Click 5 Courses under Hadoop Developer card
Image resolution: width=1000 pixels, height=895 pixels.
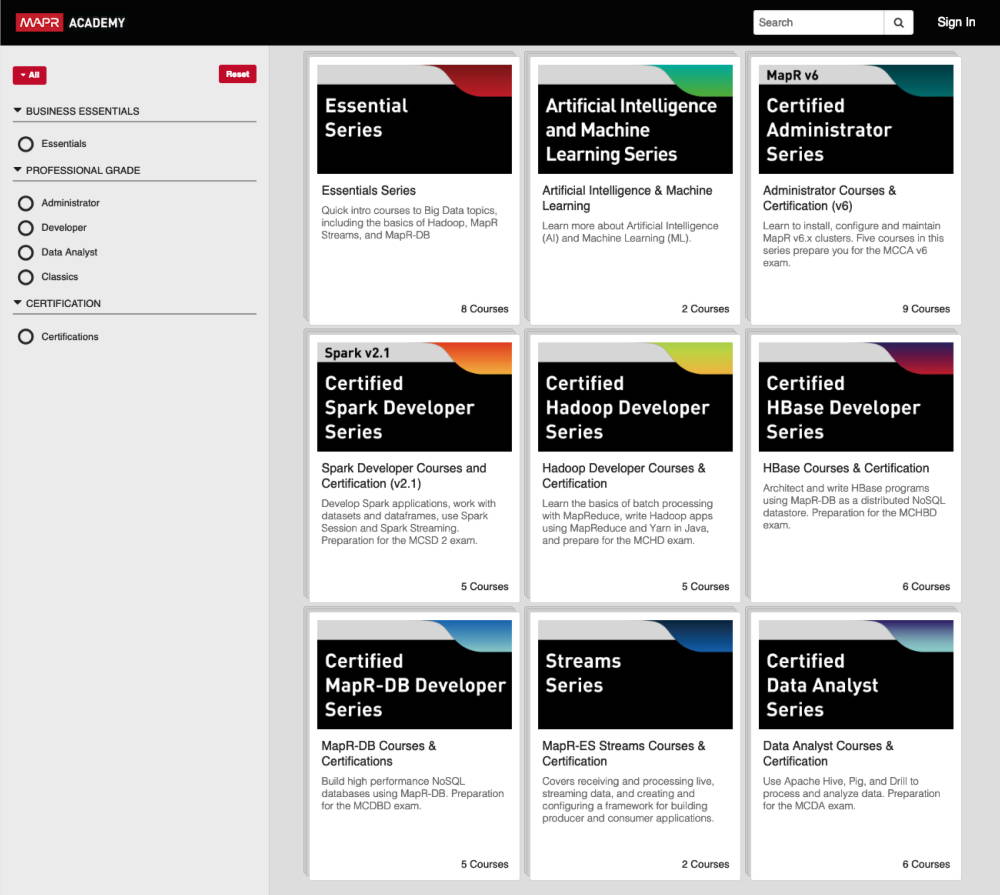tap(705, 586)
